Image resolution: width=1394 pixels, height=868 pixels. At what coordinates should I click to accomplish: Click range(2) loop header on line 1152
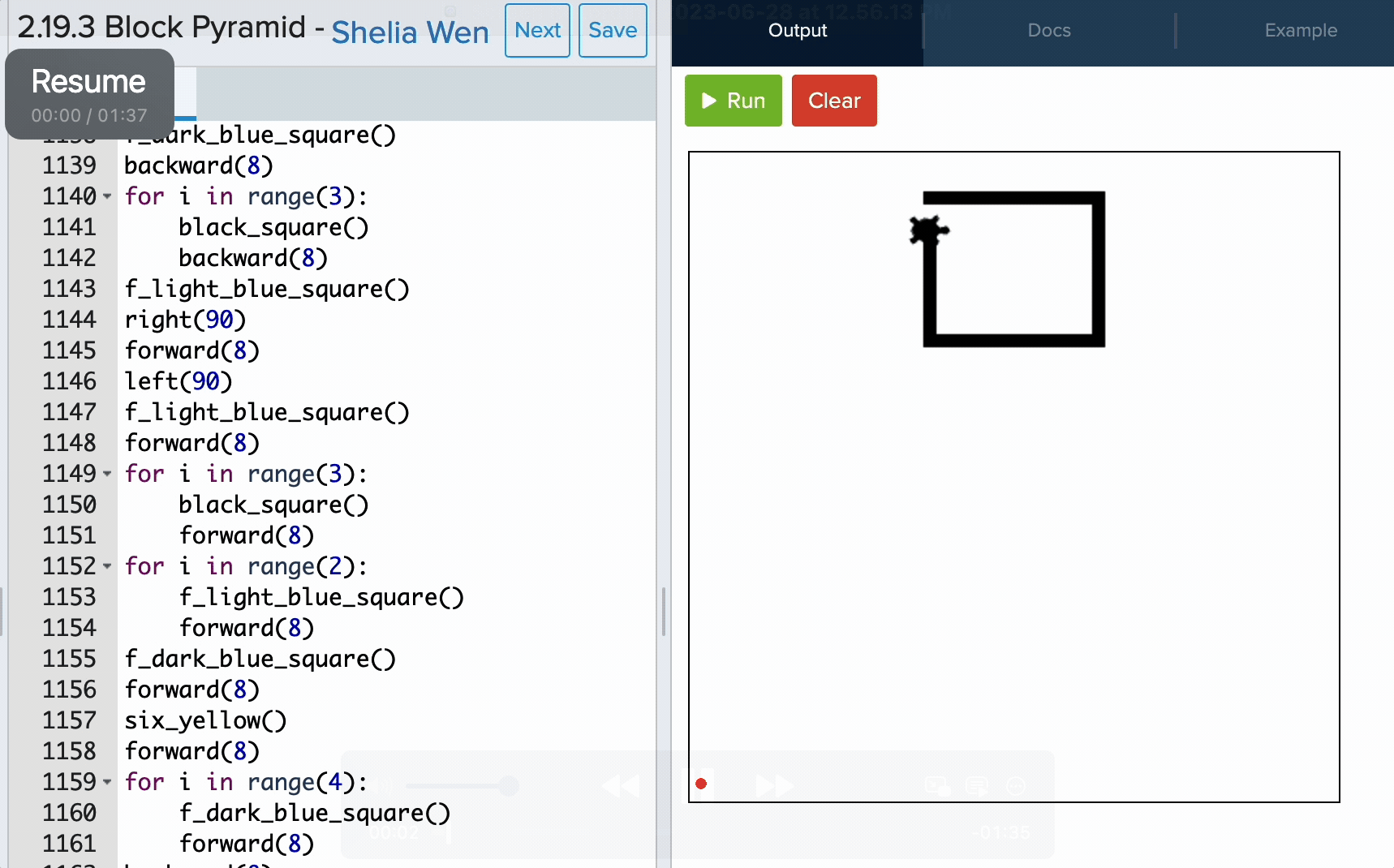tap(246, 566)
